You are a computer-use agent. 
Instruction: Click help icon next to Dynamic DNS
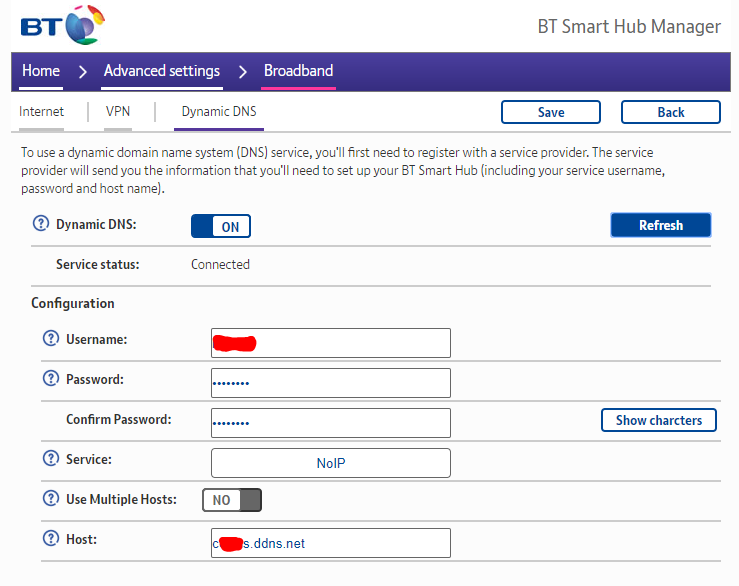point(41,226)
